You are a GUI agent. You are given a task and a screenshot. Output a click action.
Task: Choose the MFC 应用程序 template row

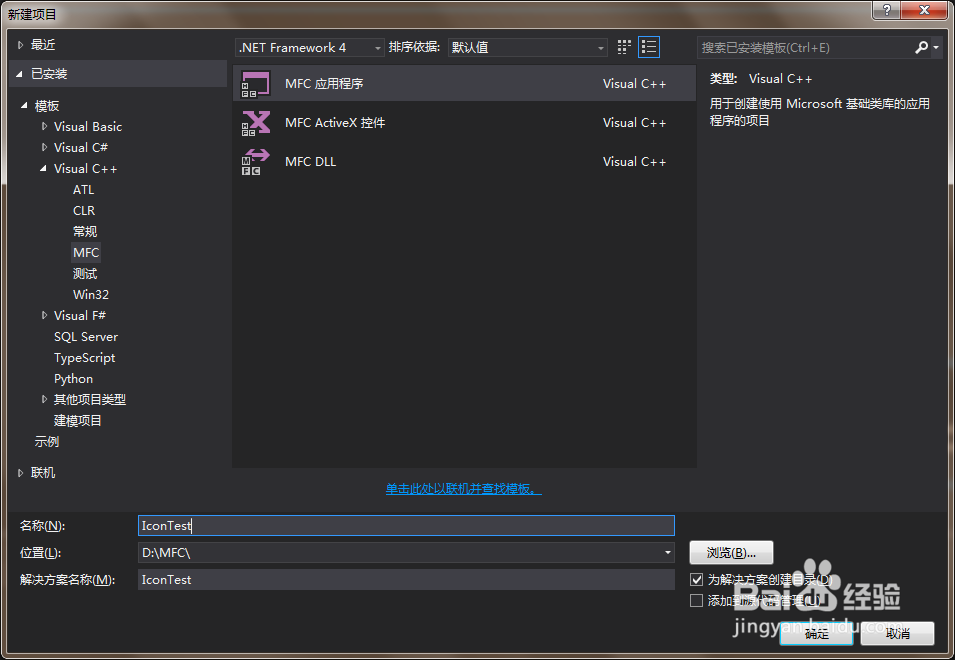(464, 84)
